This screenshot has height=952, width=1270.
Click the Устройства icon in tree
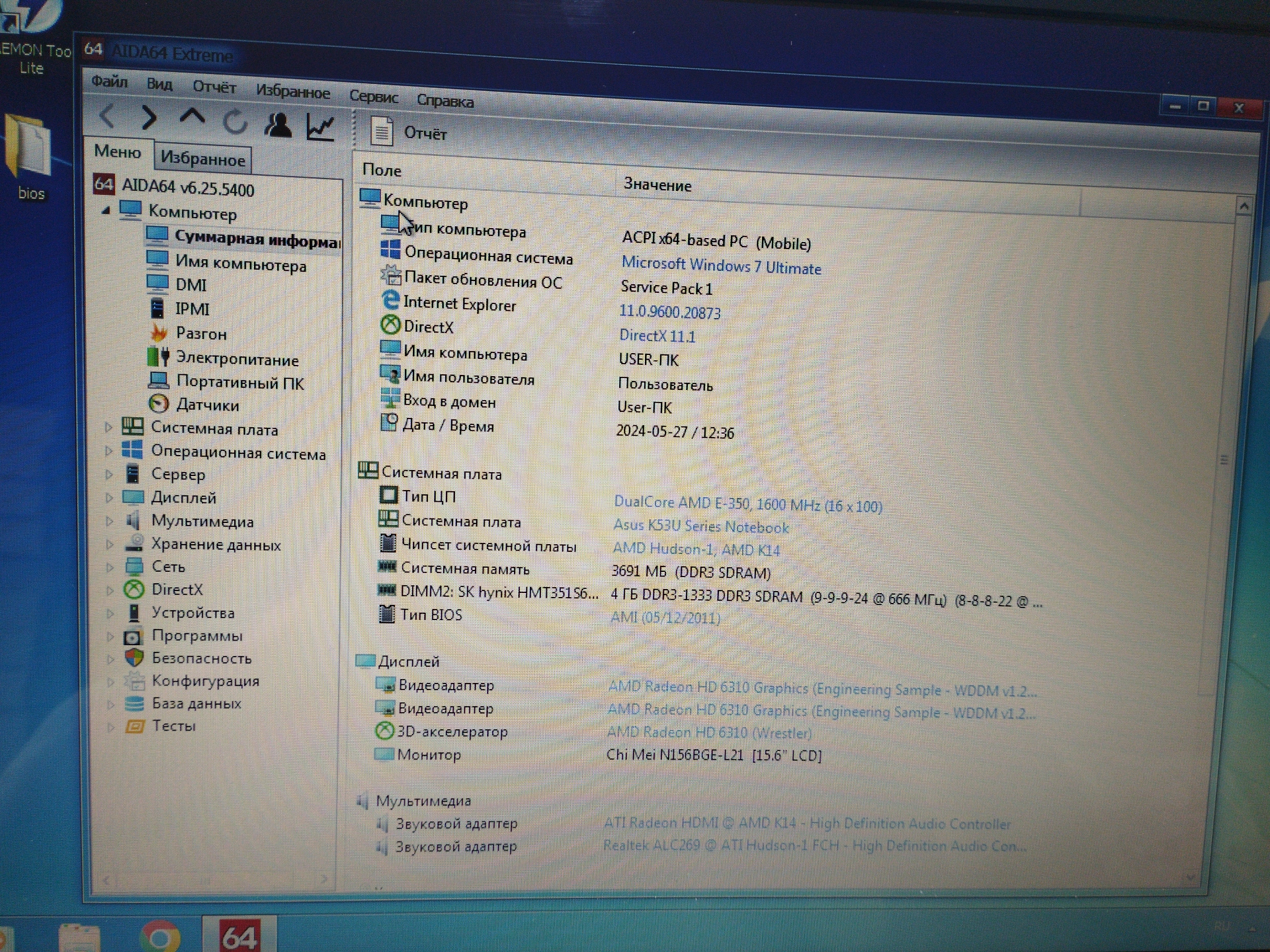[134, 613]
